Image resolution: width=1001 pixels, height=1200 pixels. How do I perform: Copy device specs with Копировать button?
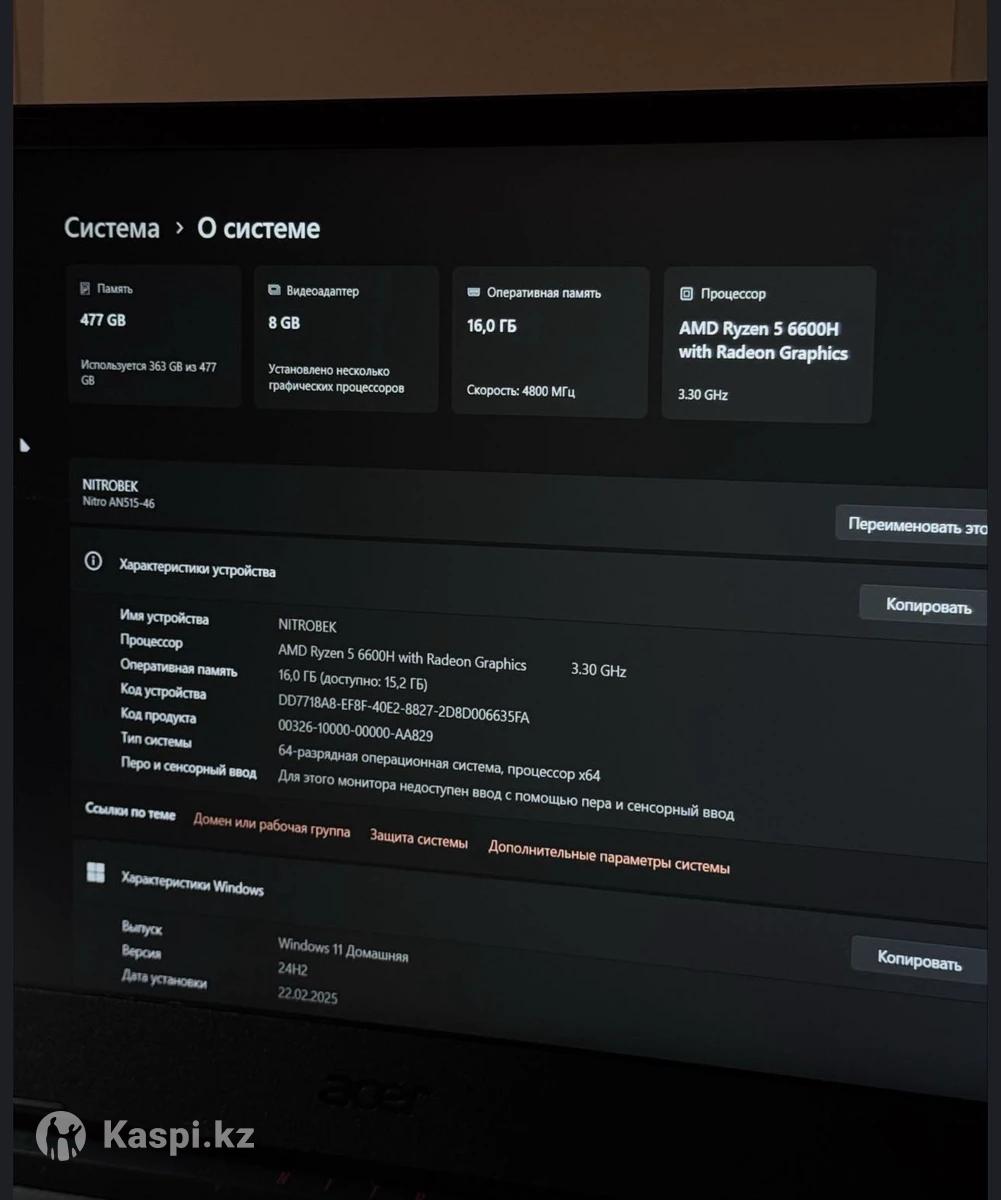click(x=928, y=606)
